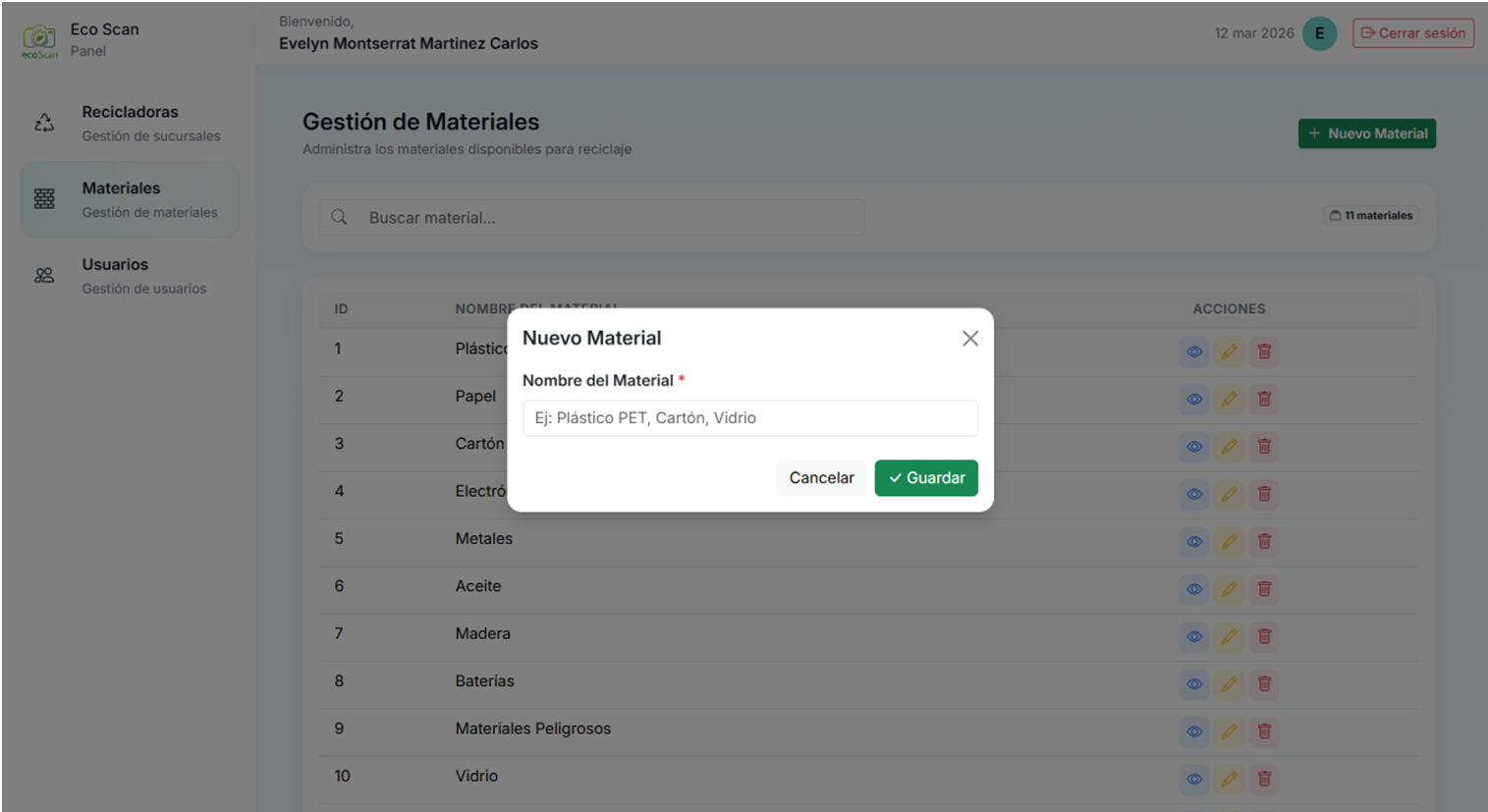The image size is (1488, 812).
Task: View details of Vidrio row
Action: coord(1194,779)
